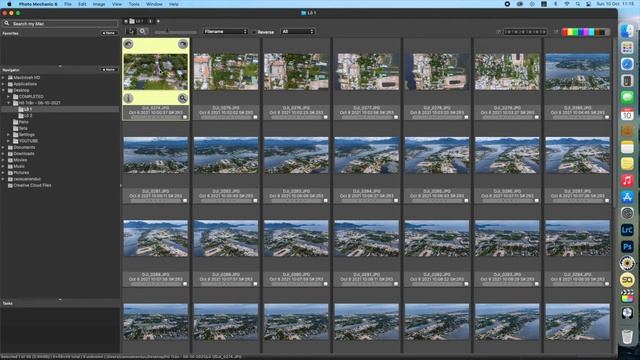
Task: Open the Edit menu
Action: 82,4
